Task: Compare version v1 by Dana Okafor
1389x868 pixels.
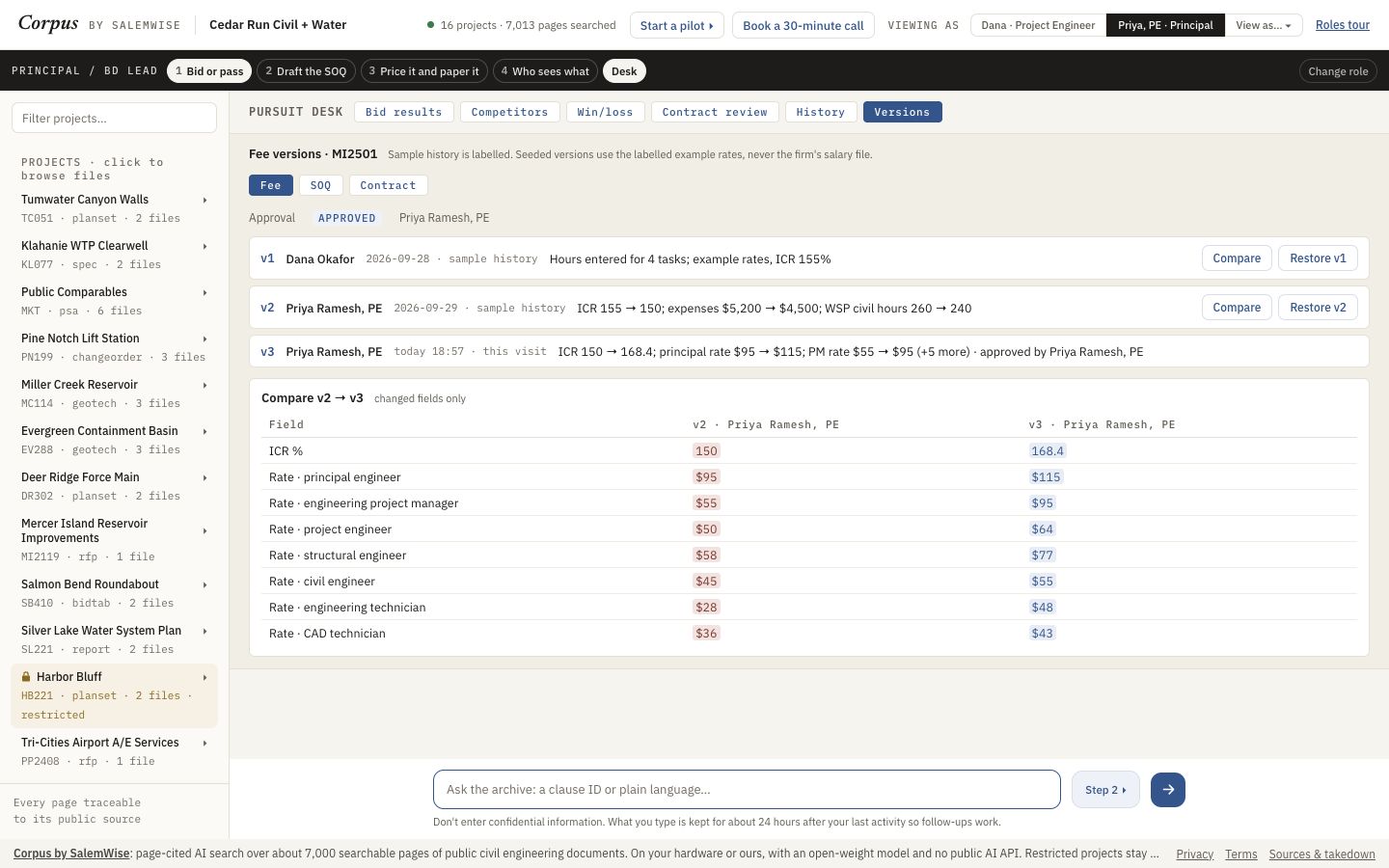Action: (1237, 258)
